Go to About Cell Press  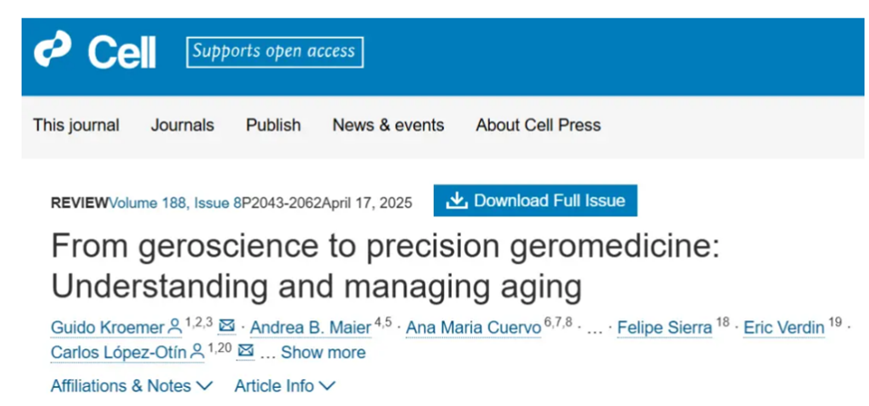pyautogui.click(x=538, y=125)
